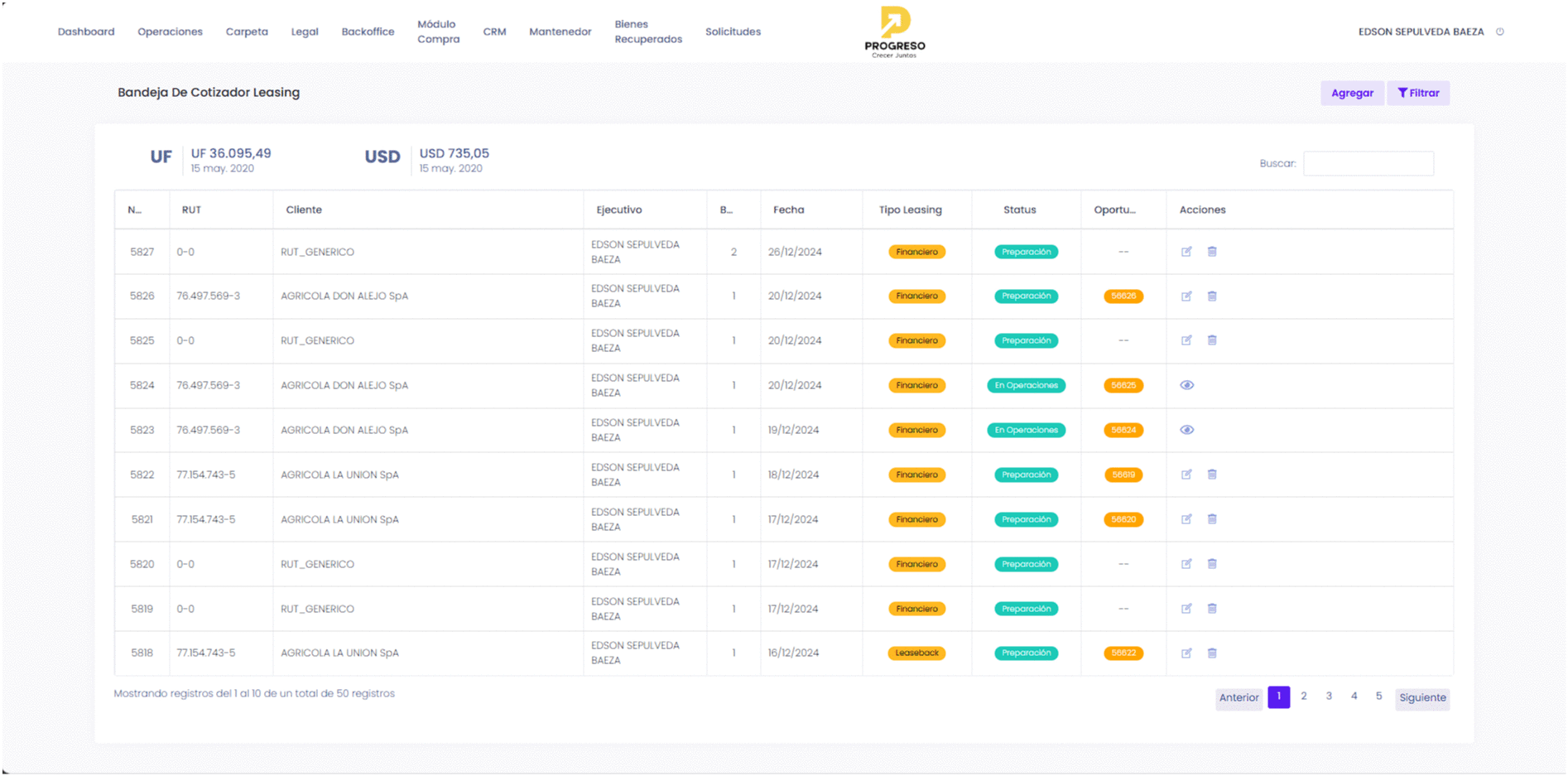Edit quotation row 5827
This screenshot has height=776, width=1568.
click(x=1186, y=252)
